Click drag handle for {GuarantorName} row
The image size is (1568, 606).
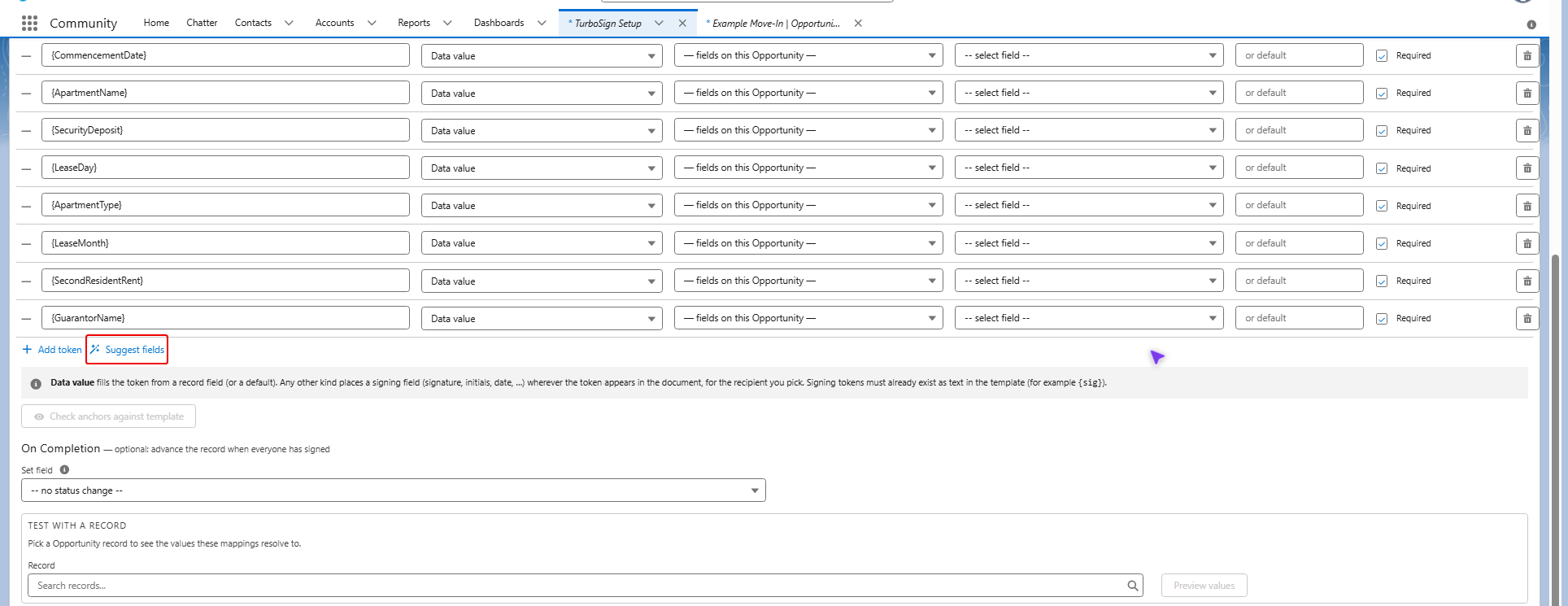[26, 319]
